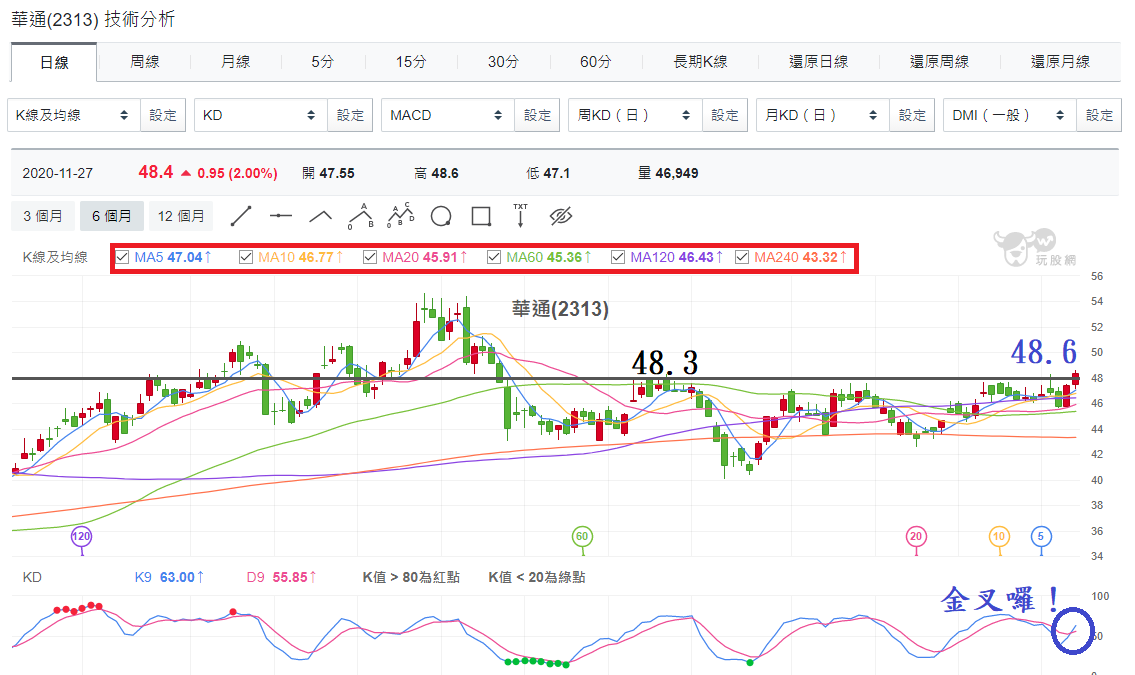Open the KD indicator dropdown
The width and height of the screenshot is (1135, 675).
click(261, 115)
